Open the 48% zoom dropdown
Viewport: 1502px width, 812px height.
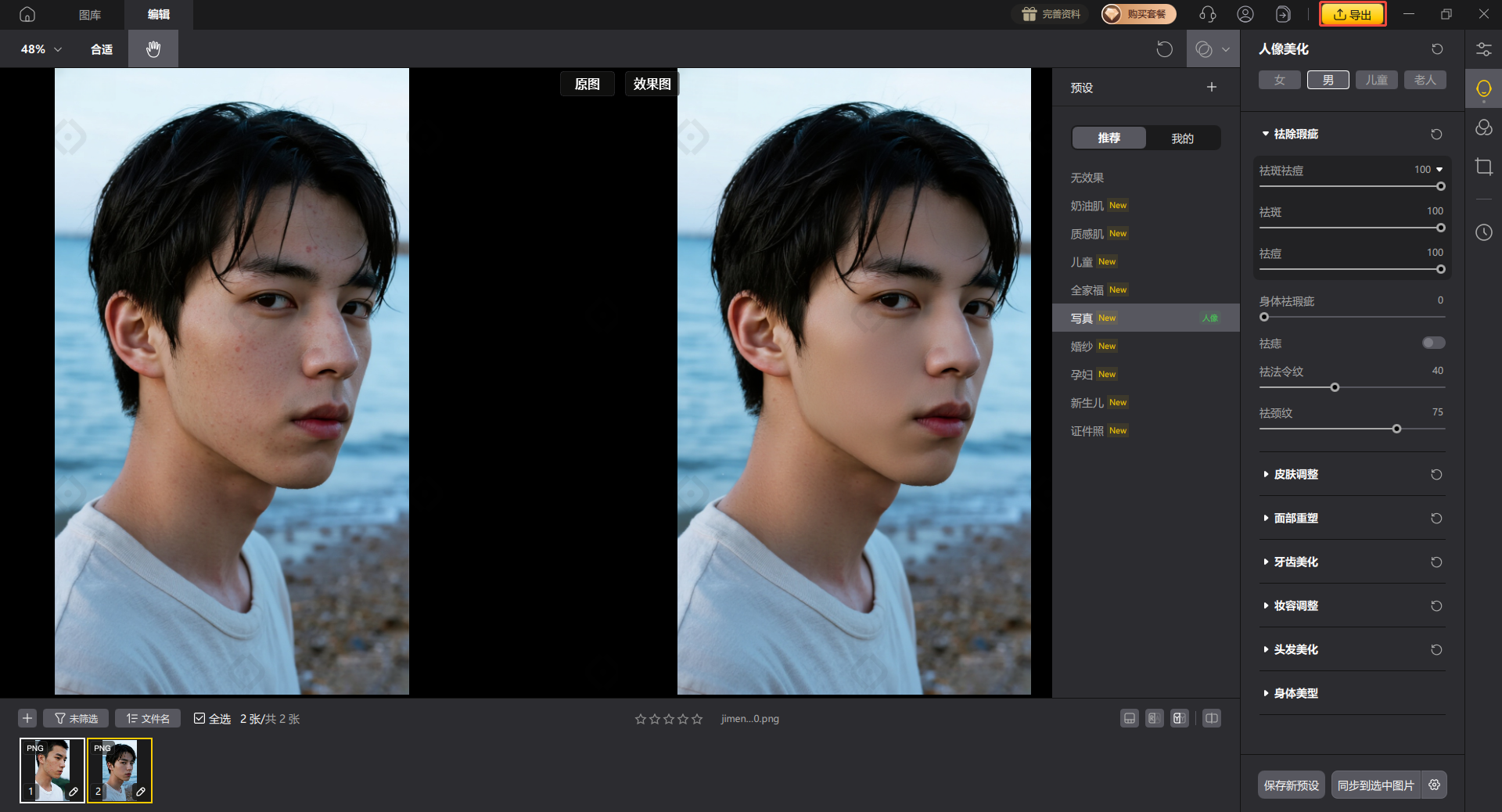(41, 49)
